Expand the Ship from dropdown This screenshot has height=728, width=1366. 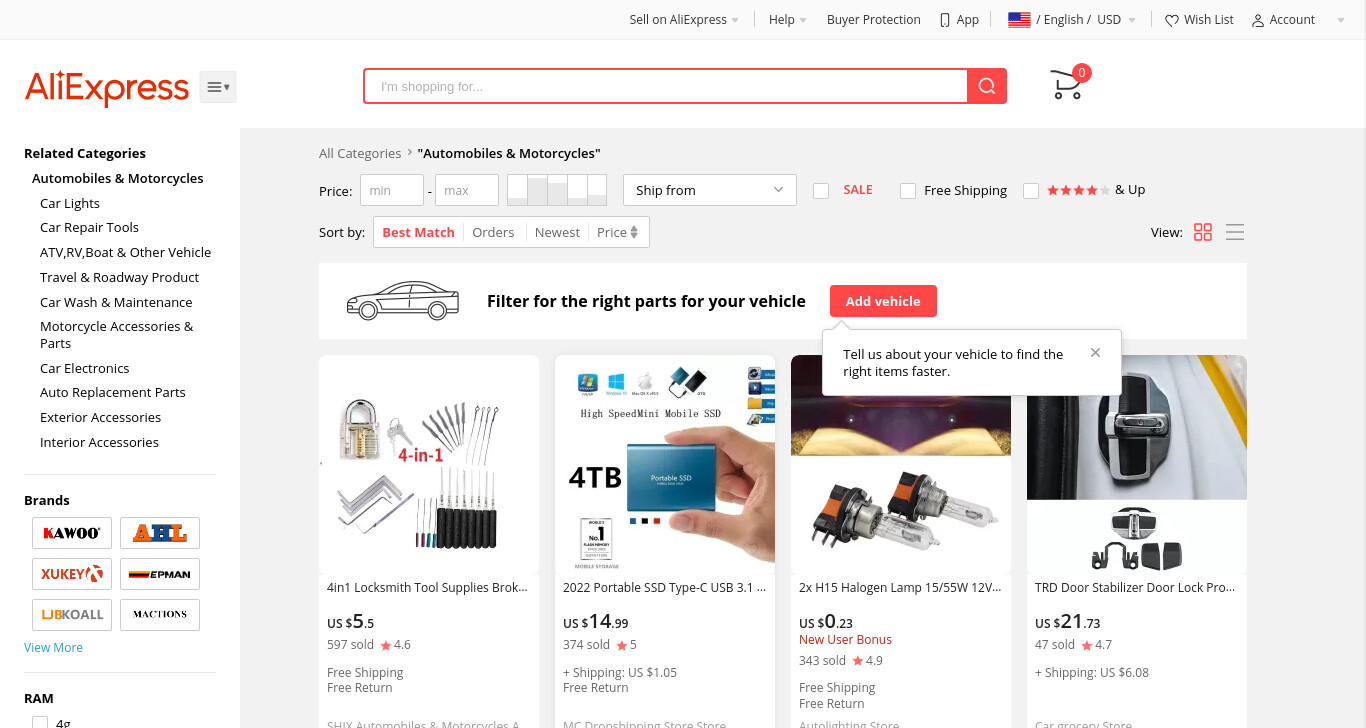(710, 190)
